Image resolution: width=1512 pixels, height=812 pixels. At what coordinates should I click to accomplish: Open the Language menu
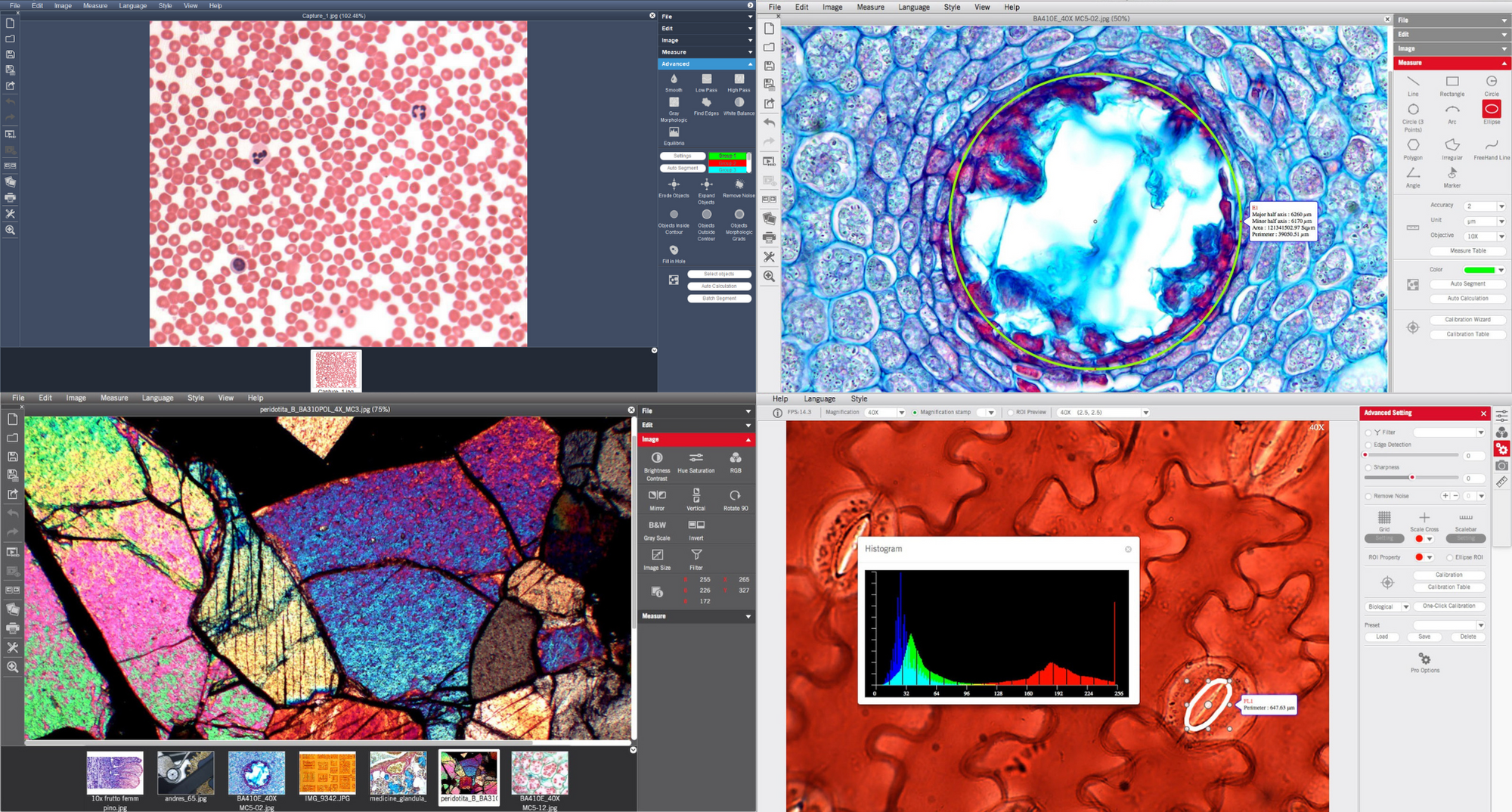[133, 5]
